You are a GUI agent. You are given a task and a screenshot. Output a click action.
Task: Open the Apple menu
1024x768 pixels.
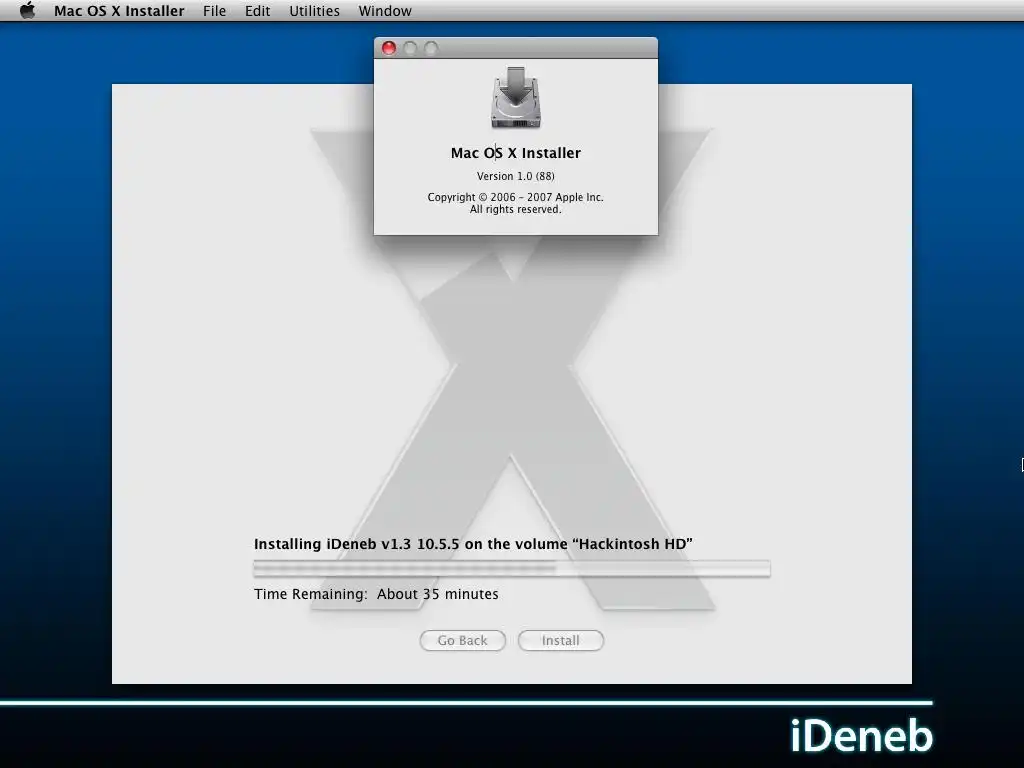click(x=27, y=10)
